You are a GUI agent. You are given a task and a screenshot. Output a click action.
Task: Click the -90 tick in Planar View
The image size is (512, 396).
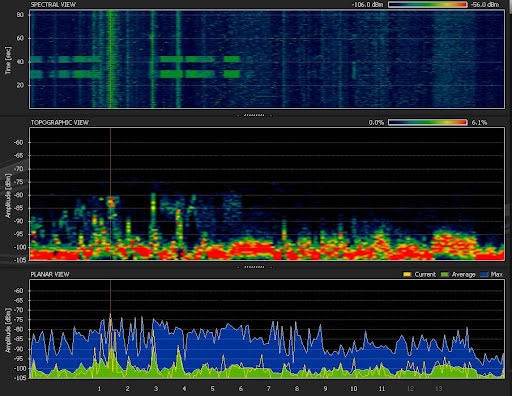[19, 349]
